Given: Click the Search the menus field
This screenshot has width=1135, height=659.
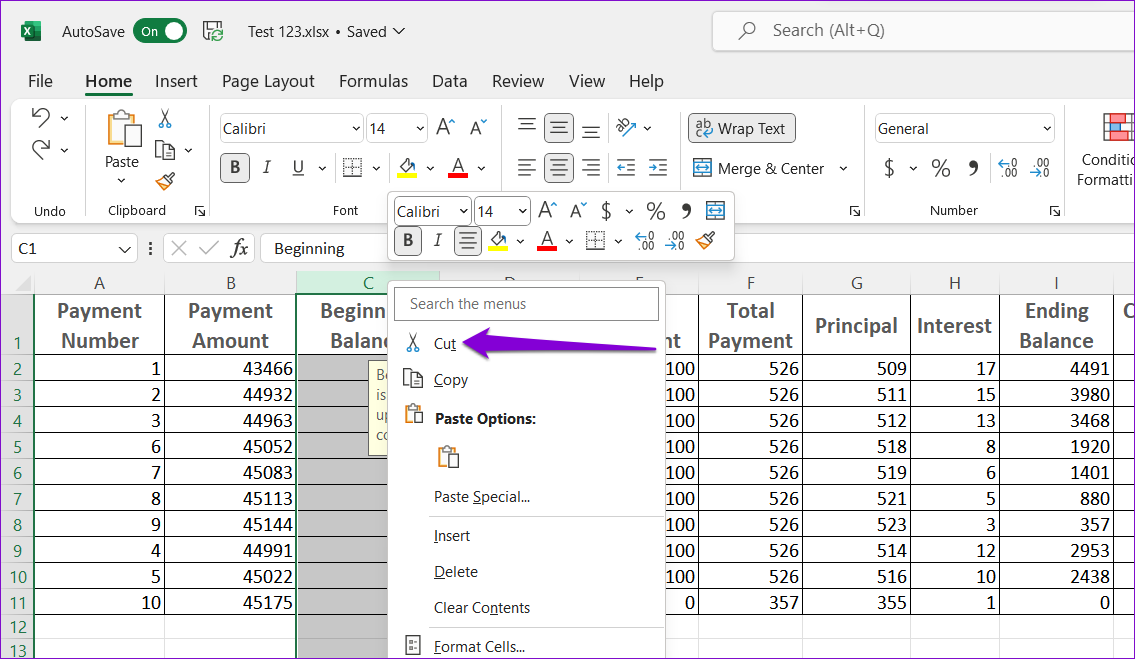Looking at the screenshot, I should [527, 304].
